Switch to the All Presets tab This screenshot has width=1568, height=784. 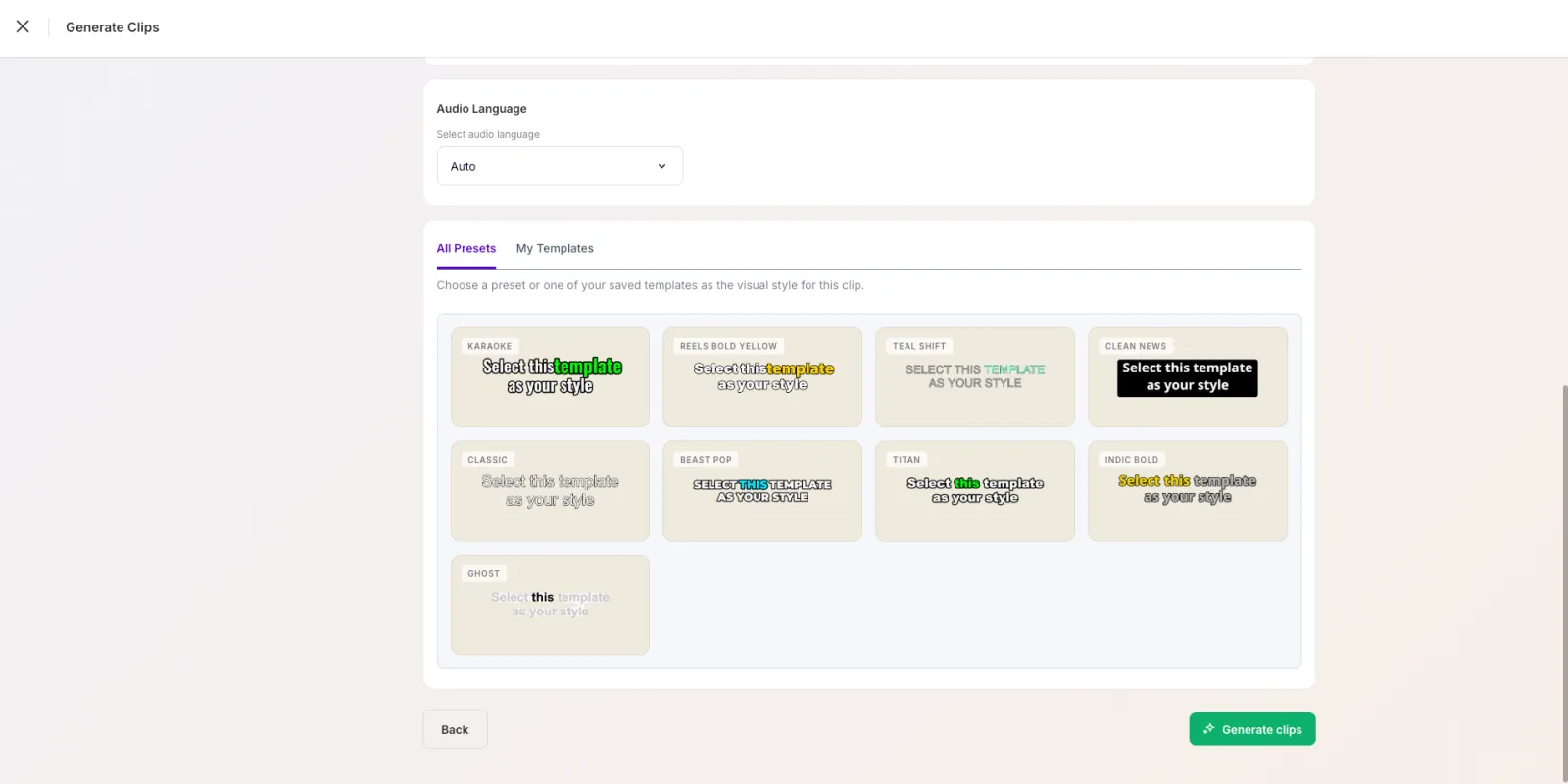pyautogui.click(x=466, y=248)
